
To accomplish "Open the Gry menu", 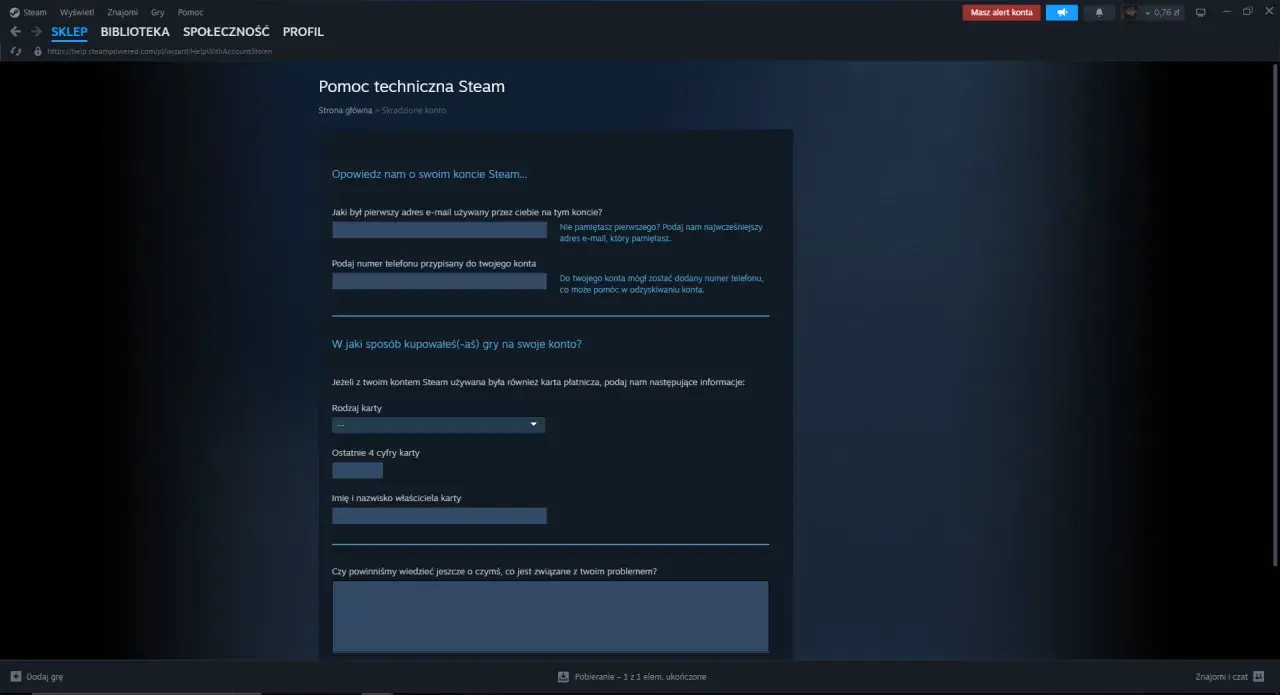I will 157,12.
